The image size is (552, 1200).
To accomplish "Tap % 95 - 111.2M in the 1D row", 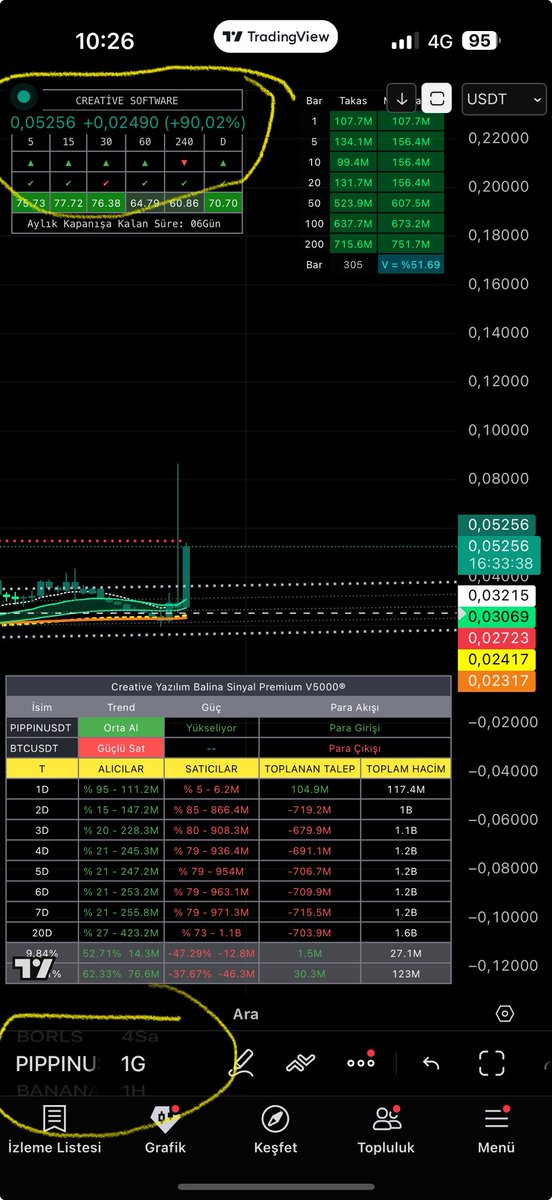I will click(120, 789).
